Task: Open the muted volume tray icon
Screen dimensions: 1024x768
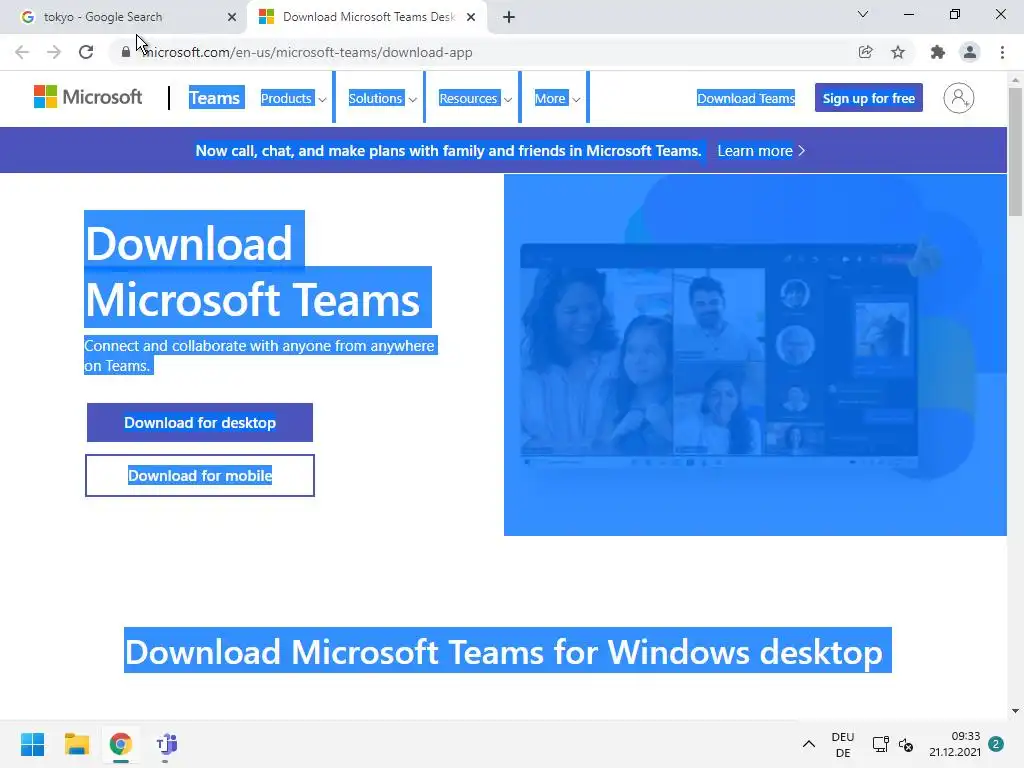Action: (x=906, y=744)
